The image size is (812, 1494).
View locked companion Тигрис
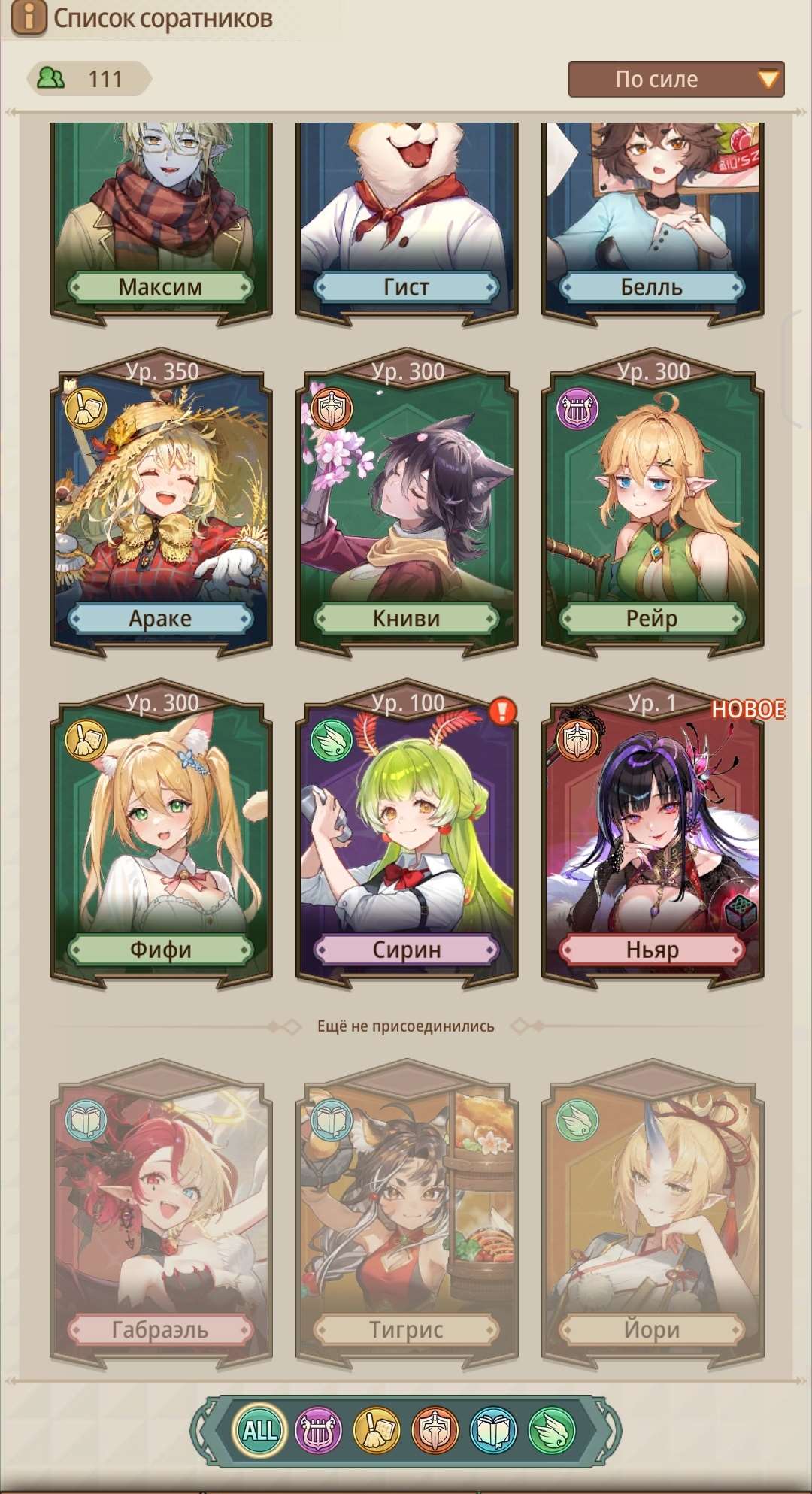click(x=407, y=1212)
